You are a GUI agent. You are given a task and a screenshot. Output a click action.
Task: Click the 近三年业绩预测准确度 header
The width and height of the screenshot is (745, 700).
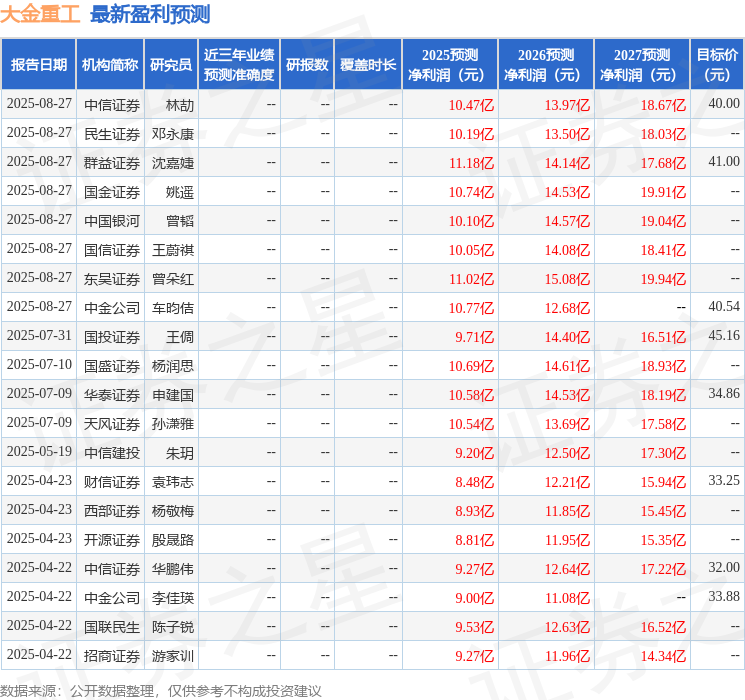[239, 65]
